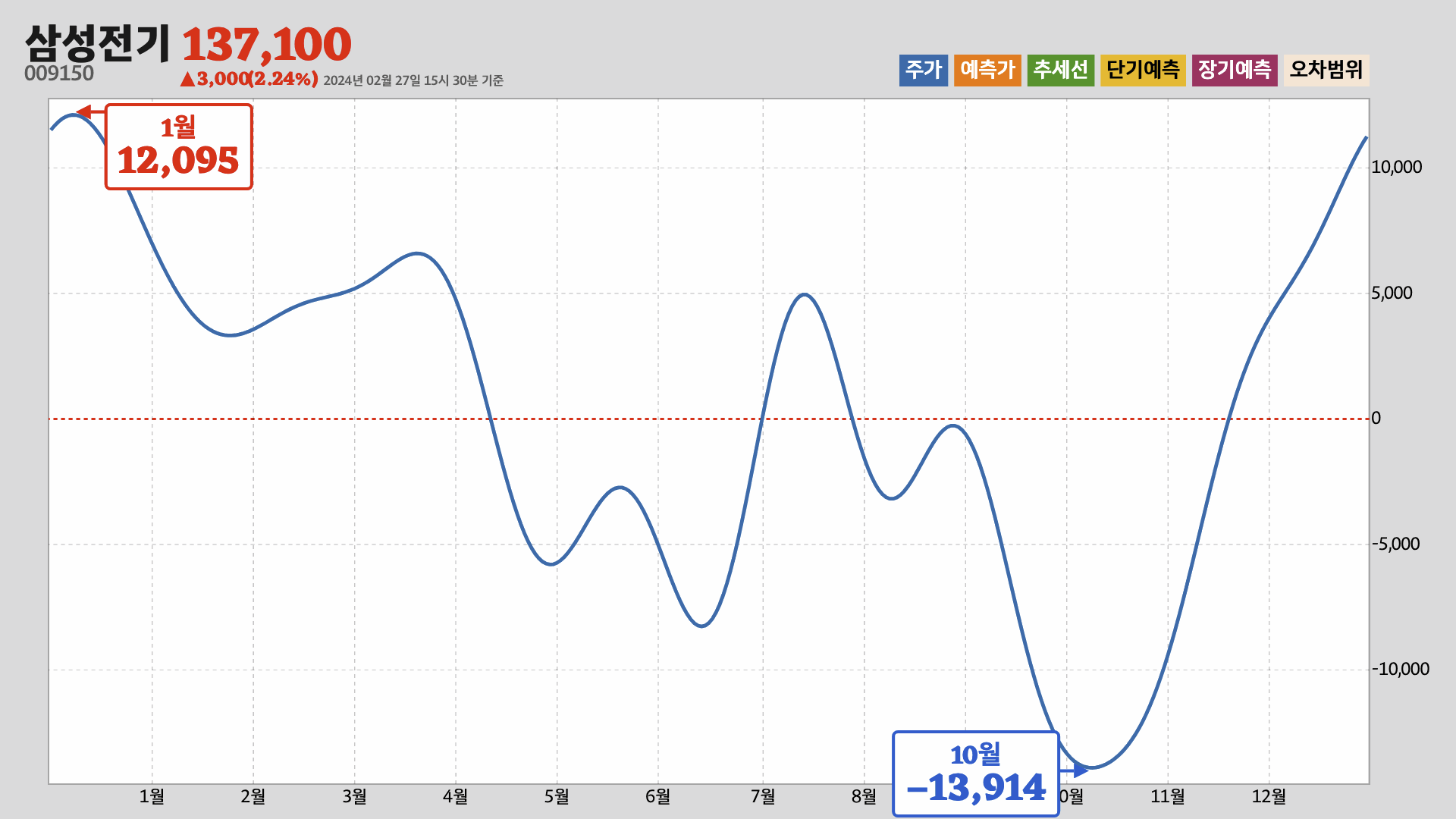Click the 5월 x-axis label
Viewport: 1456px width, 819px height.
coord(557,796)
